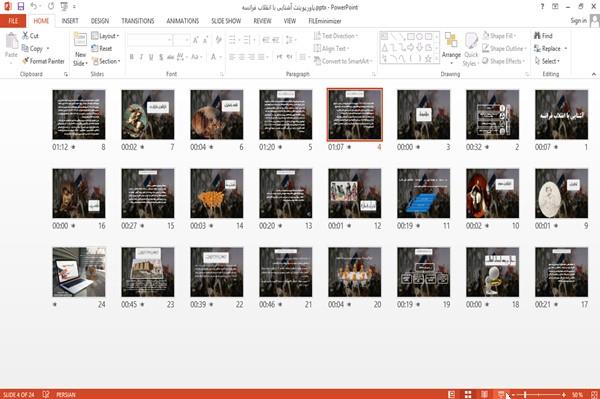
Task: Switch to the FILEminimizer tab
Action: tap(325, 21)
